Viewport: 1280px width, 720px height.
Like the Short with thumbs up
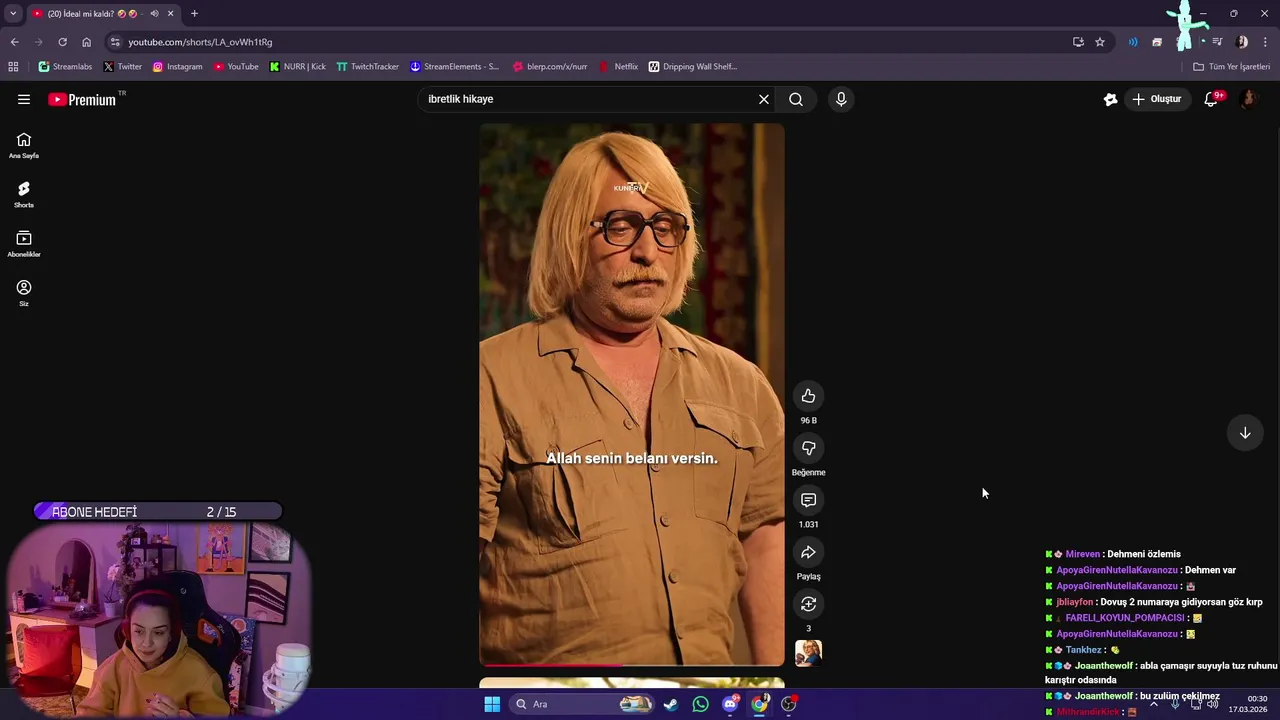pos(808,396)
